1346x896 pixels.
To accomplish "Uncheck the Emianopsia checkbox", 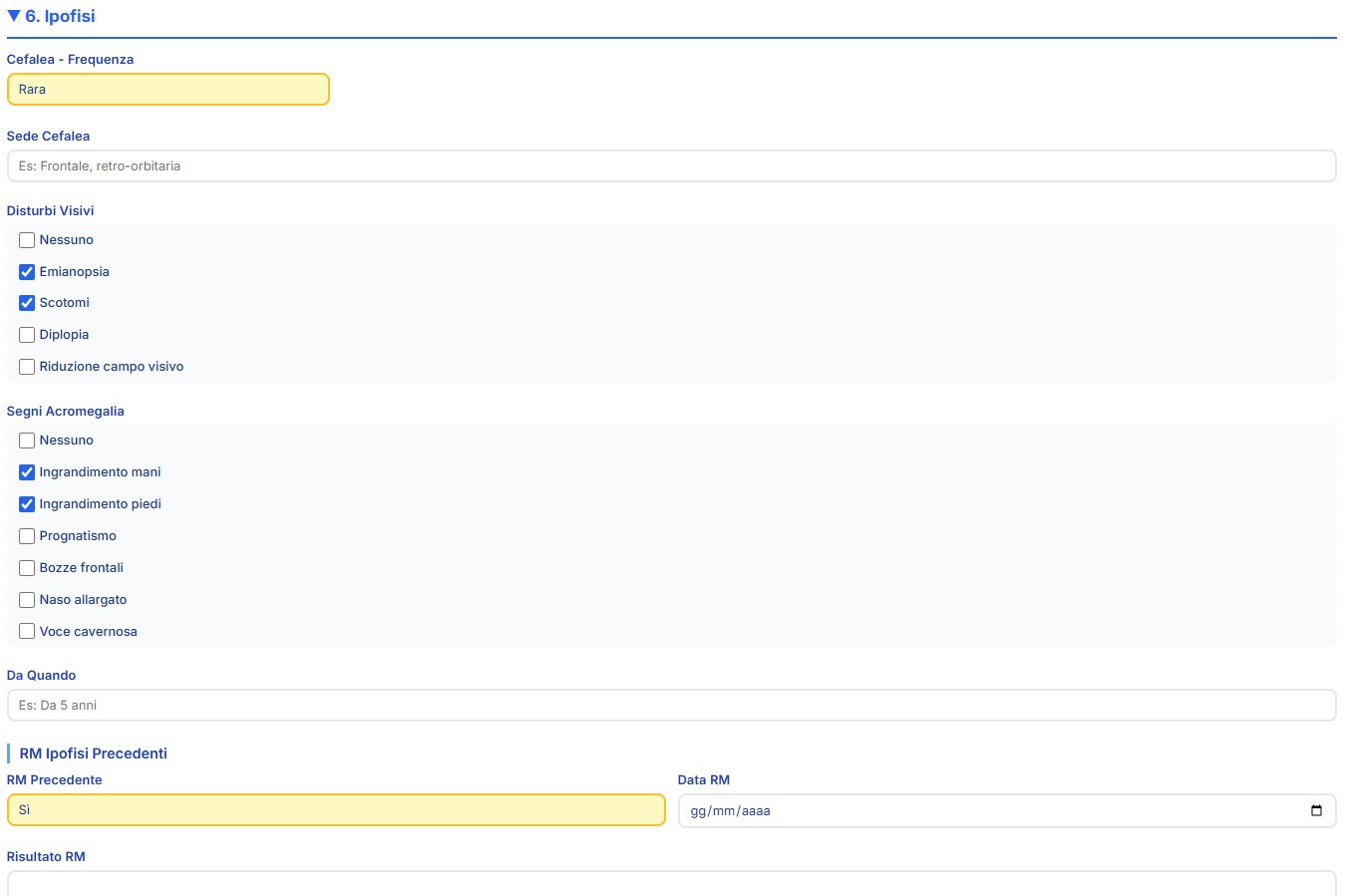I will [x=27, y=272].
